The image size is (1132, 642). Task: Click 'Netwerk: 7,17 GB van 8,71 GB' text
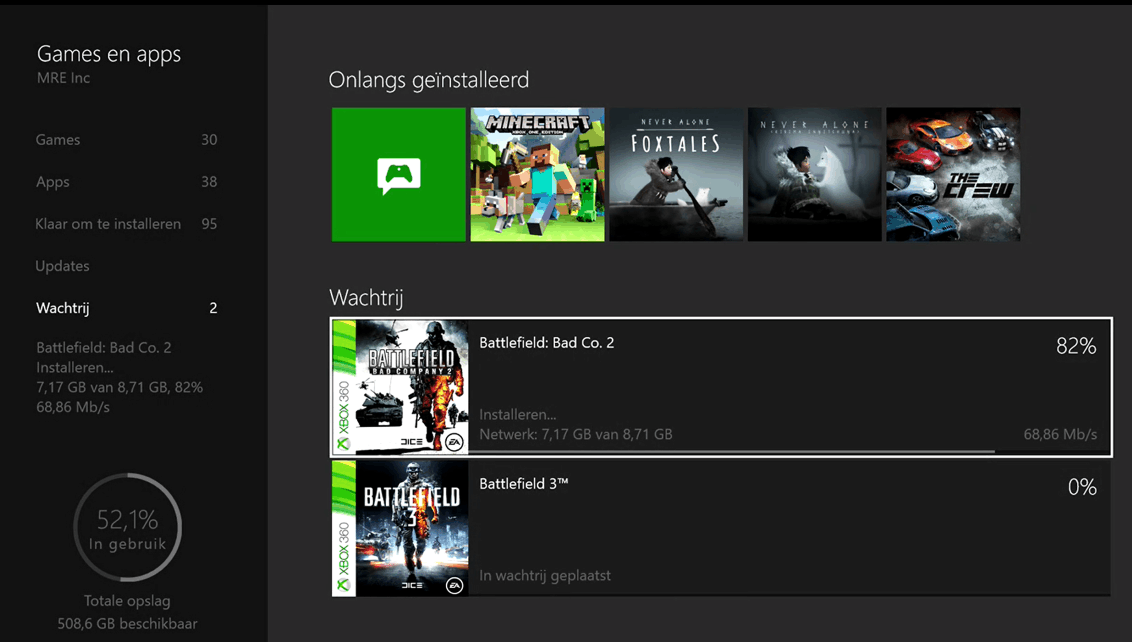[x=575, y=434]
